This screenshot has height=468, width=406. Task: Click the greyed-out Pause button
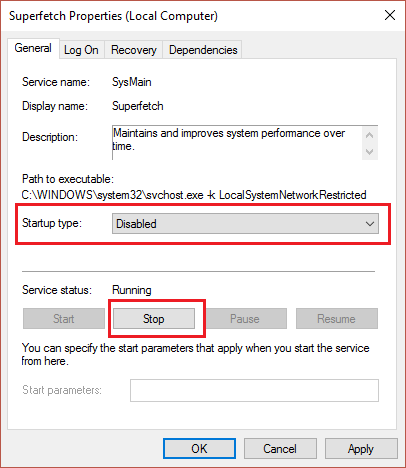pos(245,319)
